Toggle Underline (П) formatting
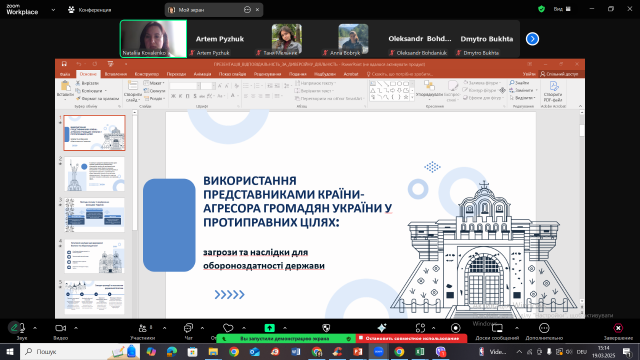The image size is (640, 360). 187,96
